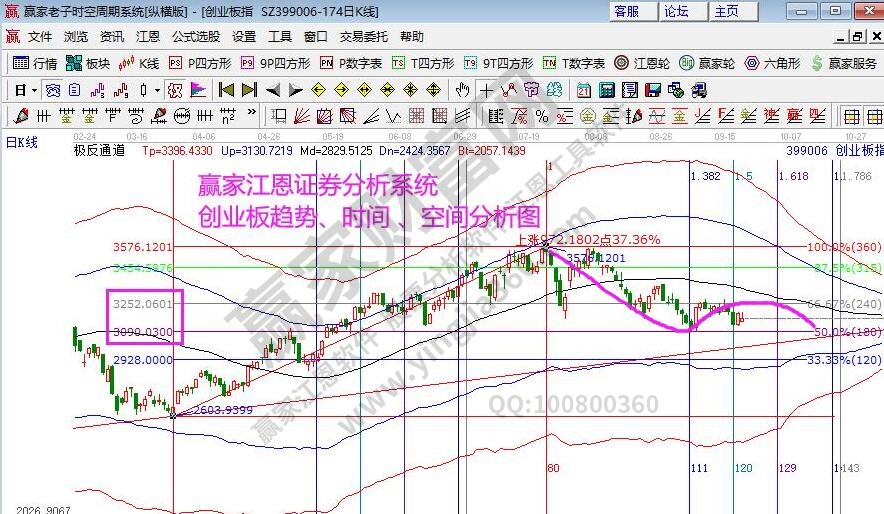This screenshot has height=514, width=884.
Task: Select the hand pan tool
Action: pos(462,90)
